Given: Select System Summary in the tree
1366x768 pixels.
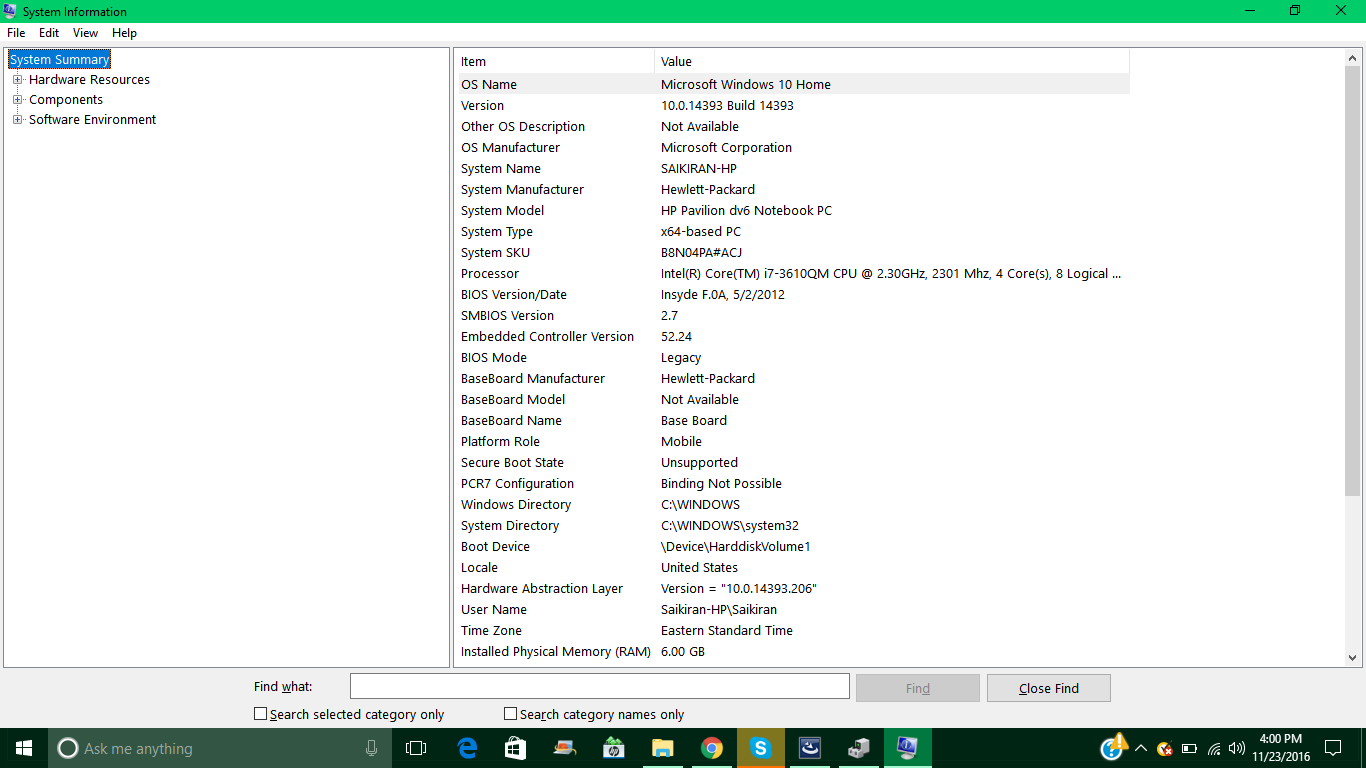Looking at the screenshot, I should (59, 60).
